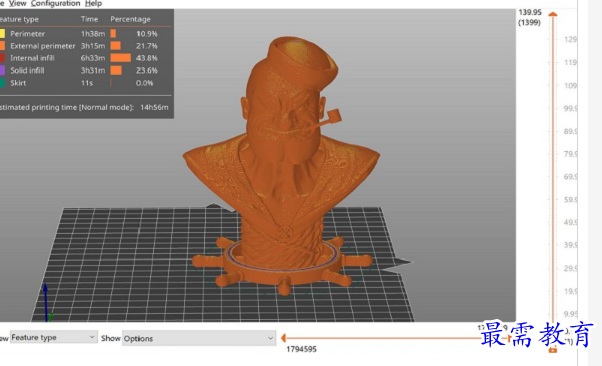Click the left handle of horizontal move slider
This screenshot has height=366, width=602.
point(283,338)
